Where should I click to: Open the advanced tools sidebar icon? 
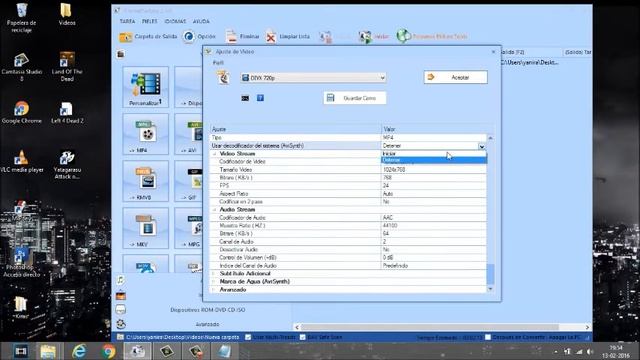click(x=120, y=324)
